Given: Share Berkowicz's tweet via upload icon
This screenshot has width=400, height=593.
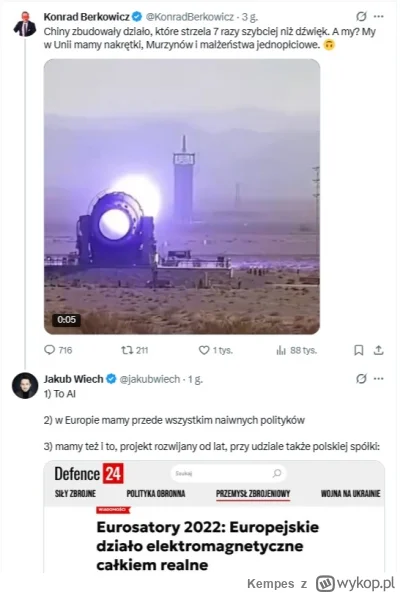Looking at the screenshot, I should coord(378,350).
